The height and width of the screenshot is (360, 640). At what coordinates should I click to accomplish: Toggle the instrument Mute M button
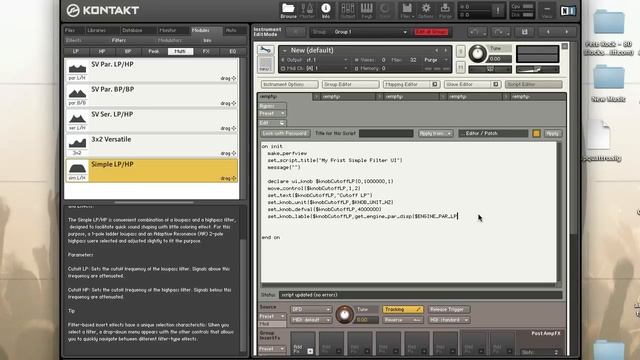point(461,67)
